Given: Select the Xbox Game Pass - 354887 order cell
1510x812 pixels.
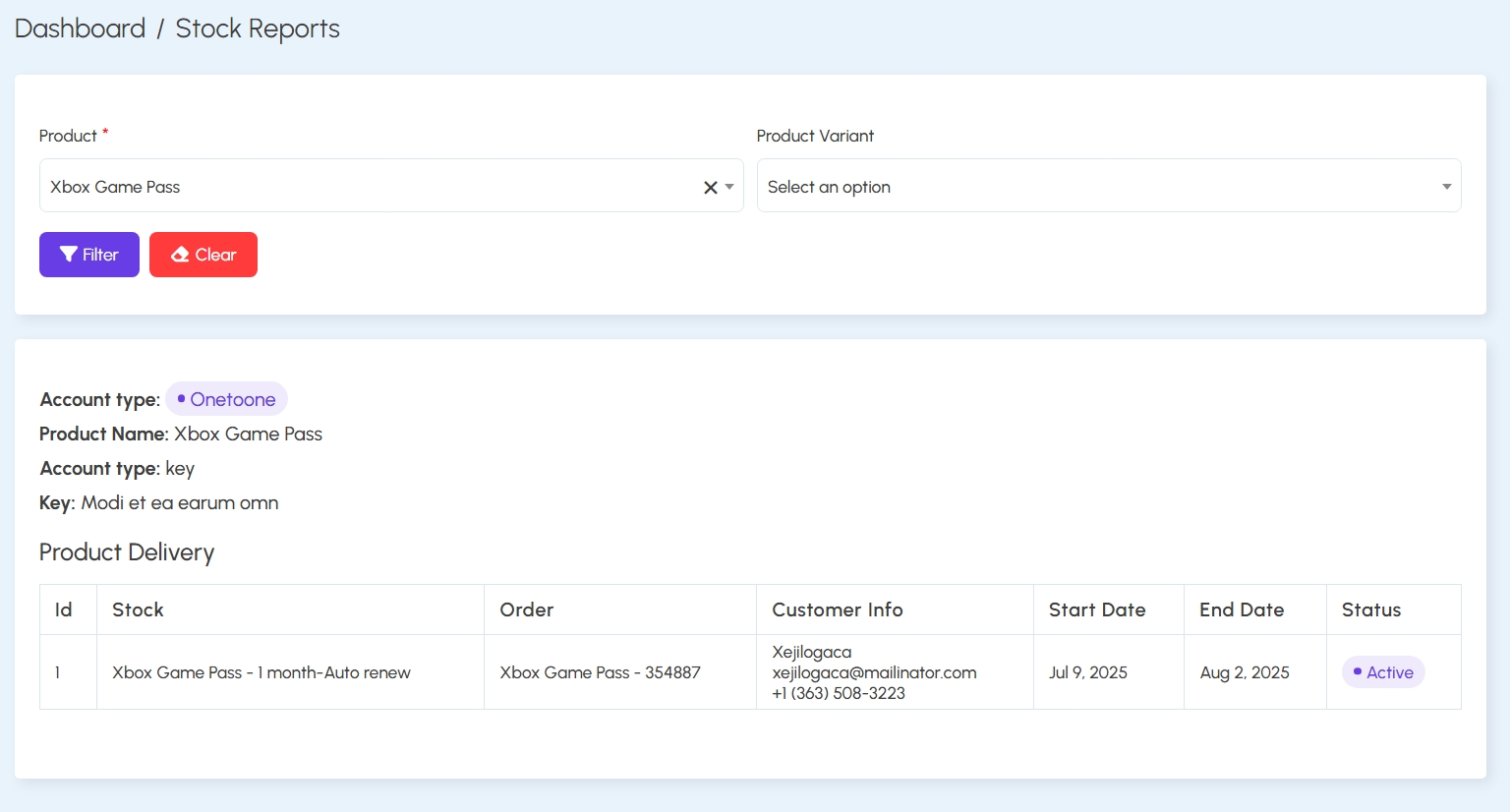Looking at the screenshot, I should click(x=620, y=672).
